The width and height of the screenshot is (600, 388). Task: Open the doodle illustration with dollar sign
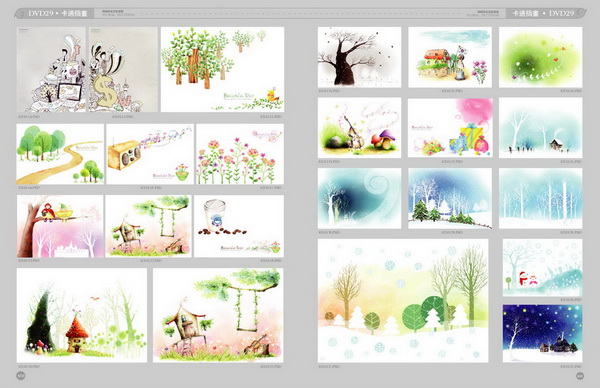(x=123, y=69)
